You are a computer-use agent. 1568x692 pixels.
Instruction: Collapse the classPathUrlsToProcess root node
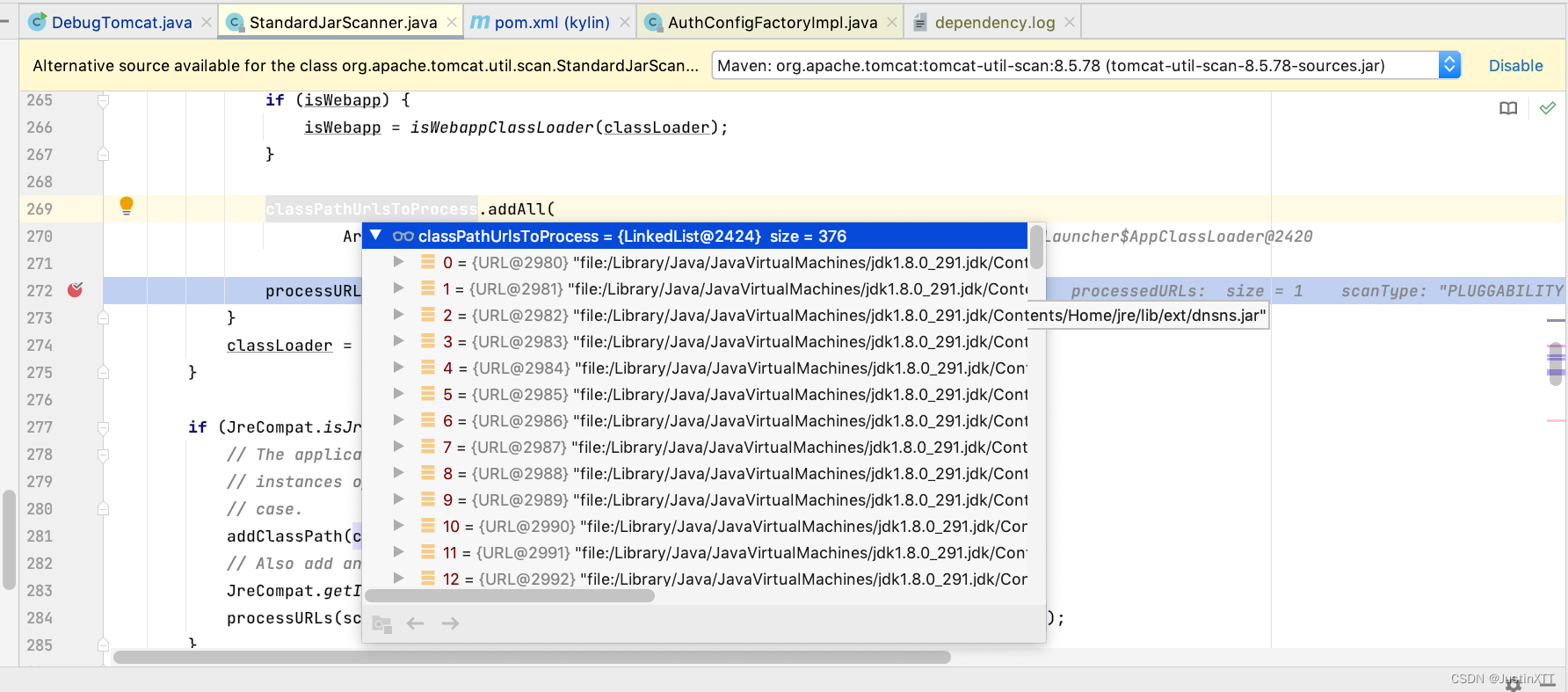point(376,236)
